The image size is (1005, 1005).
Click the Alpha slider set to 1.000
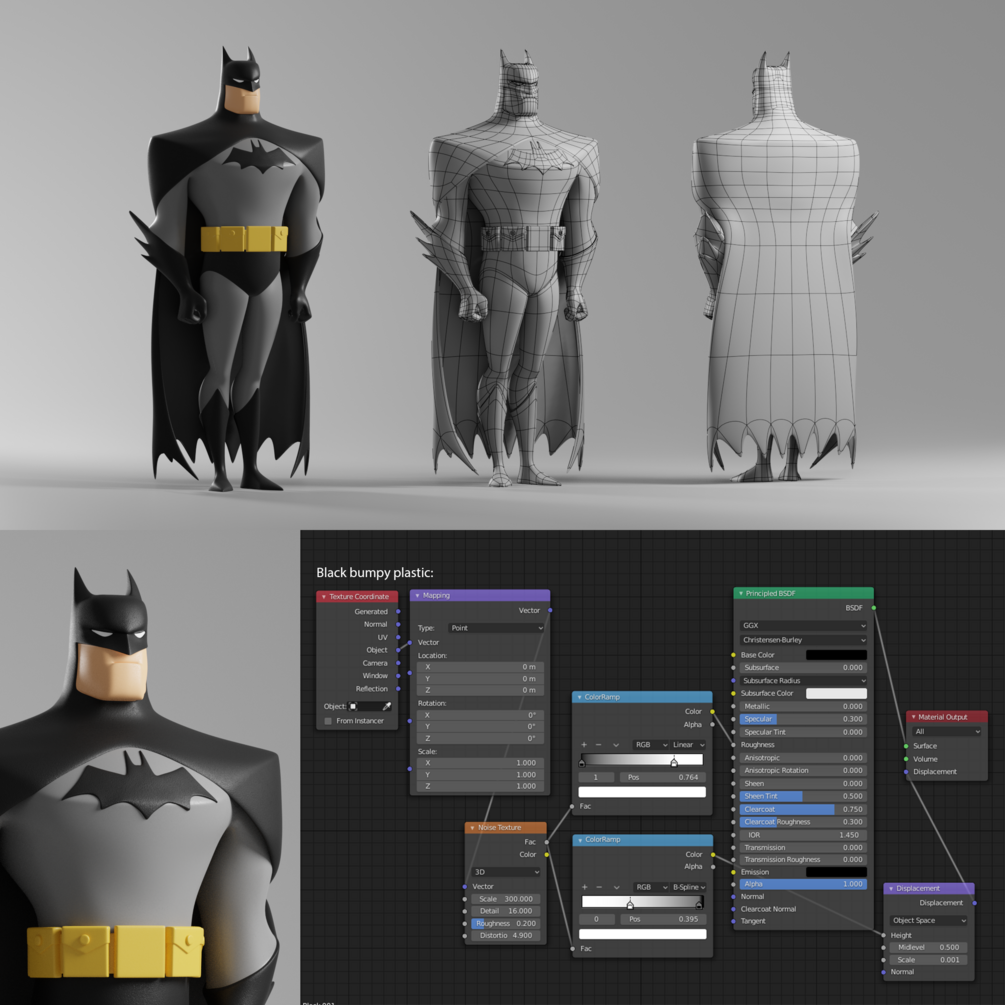point(804,884)
